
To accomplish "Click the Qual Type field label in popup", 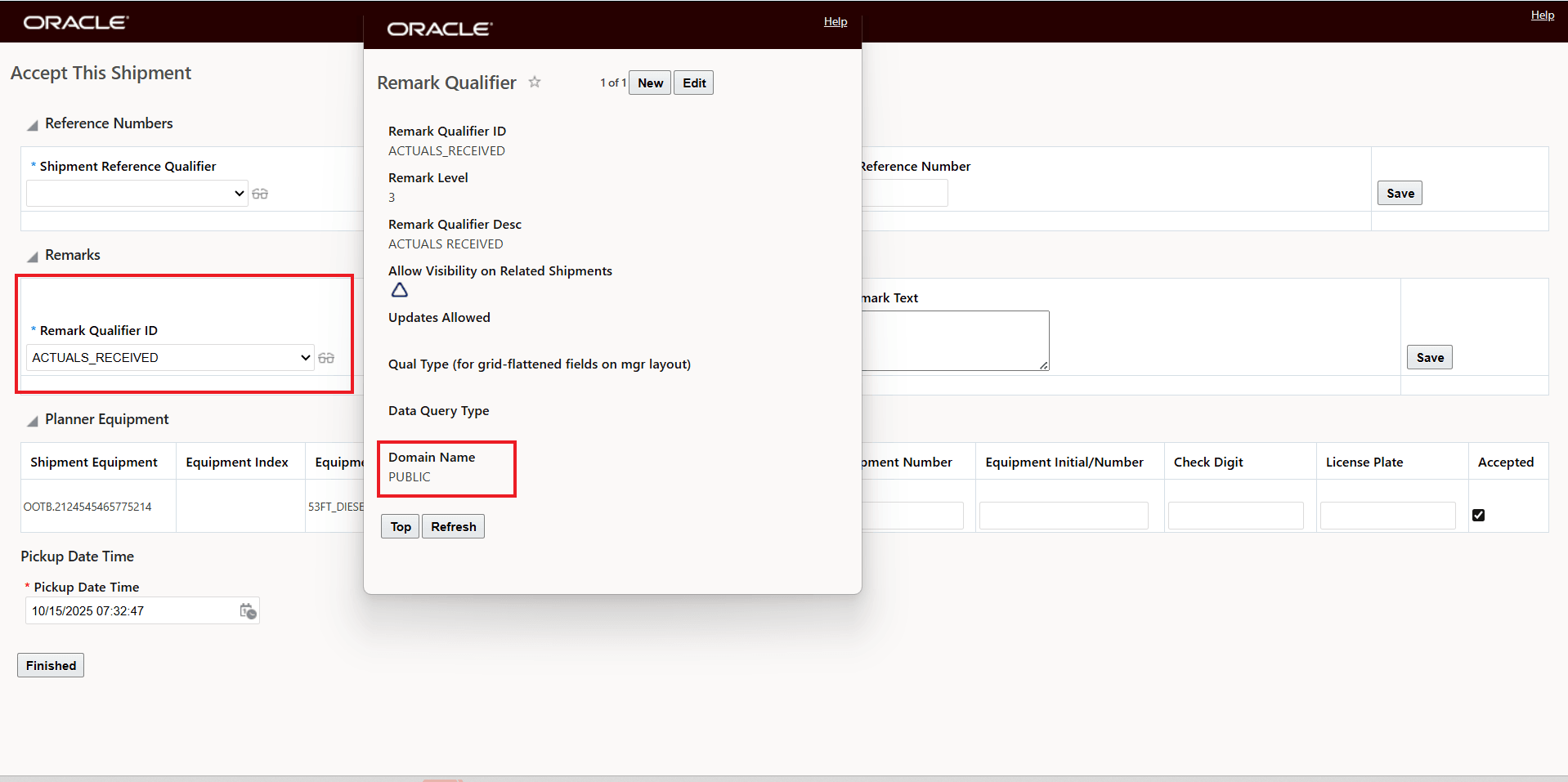I will 540,364.
